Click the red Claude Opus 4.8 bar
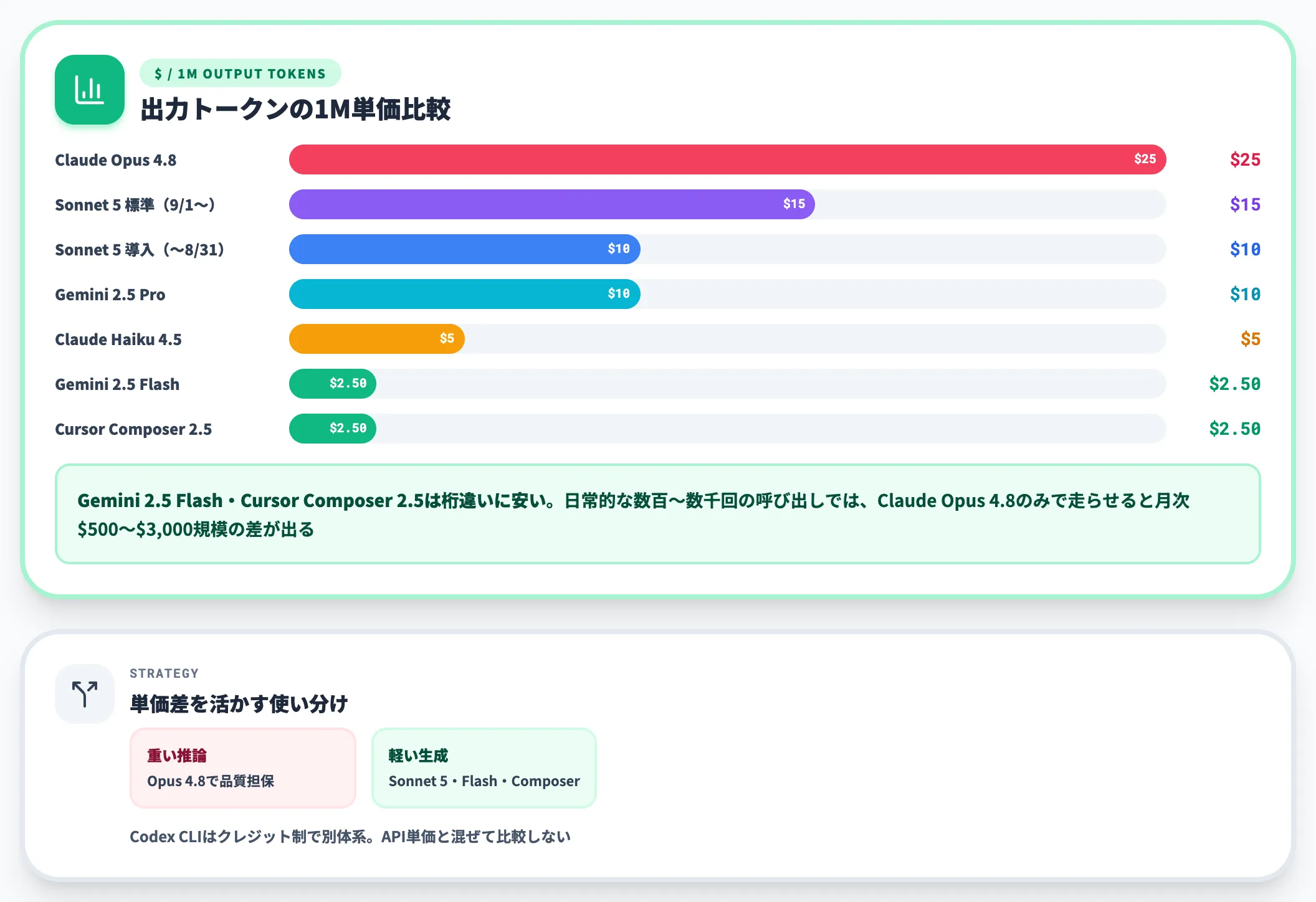 point(727,159)
